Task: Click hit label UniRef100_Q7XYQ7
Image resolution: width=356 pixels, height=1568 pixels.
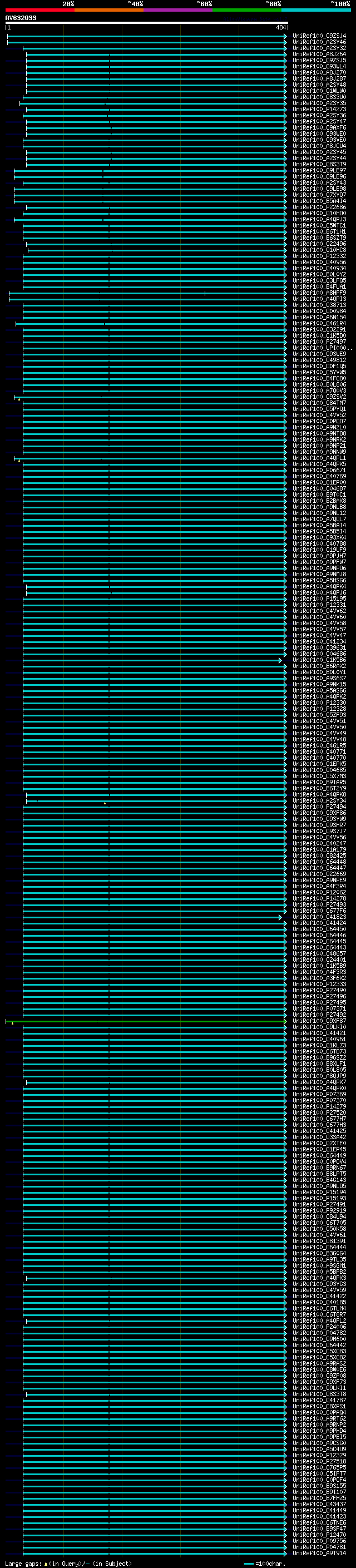Action: 319,195
